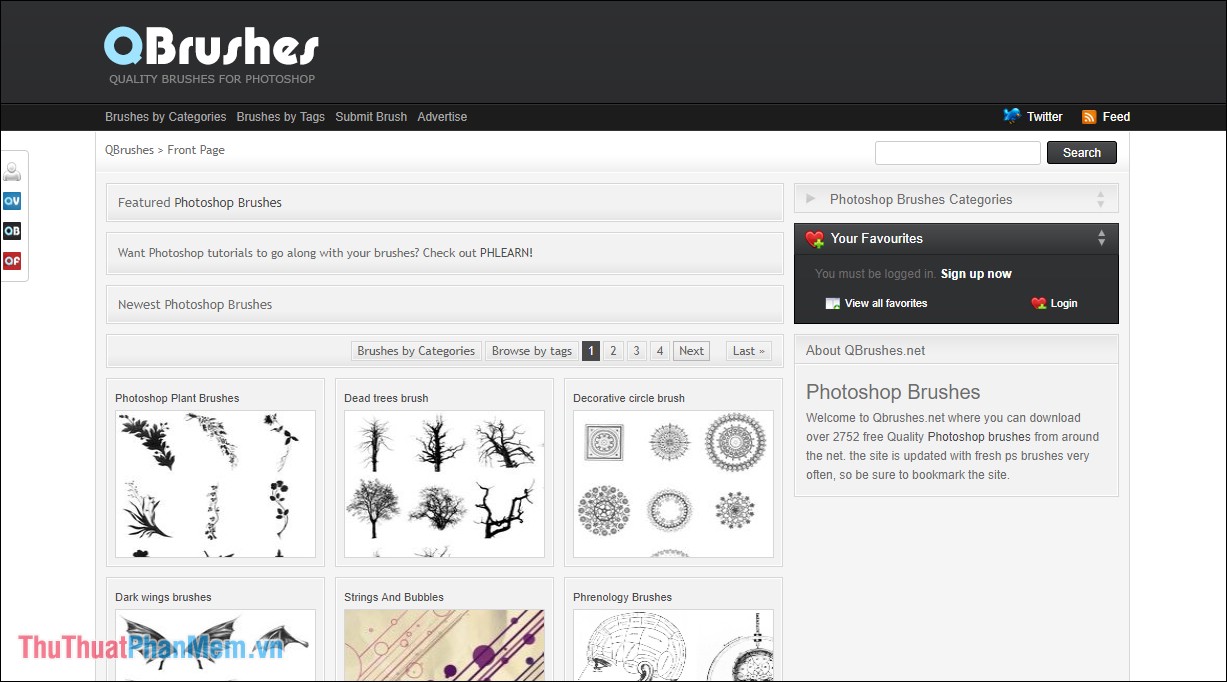
Task: Click inside the search input field
Action: (956, 152)
